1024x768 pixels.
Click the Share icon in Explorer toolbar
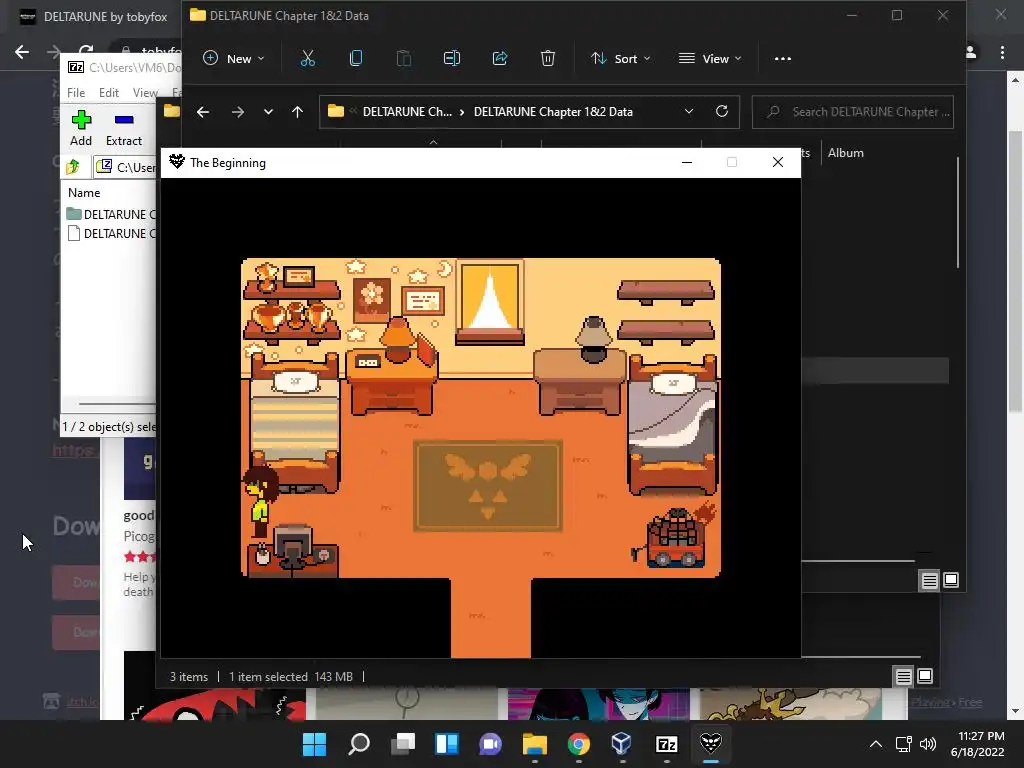click(500, 59)
